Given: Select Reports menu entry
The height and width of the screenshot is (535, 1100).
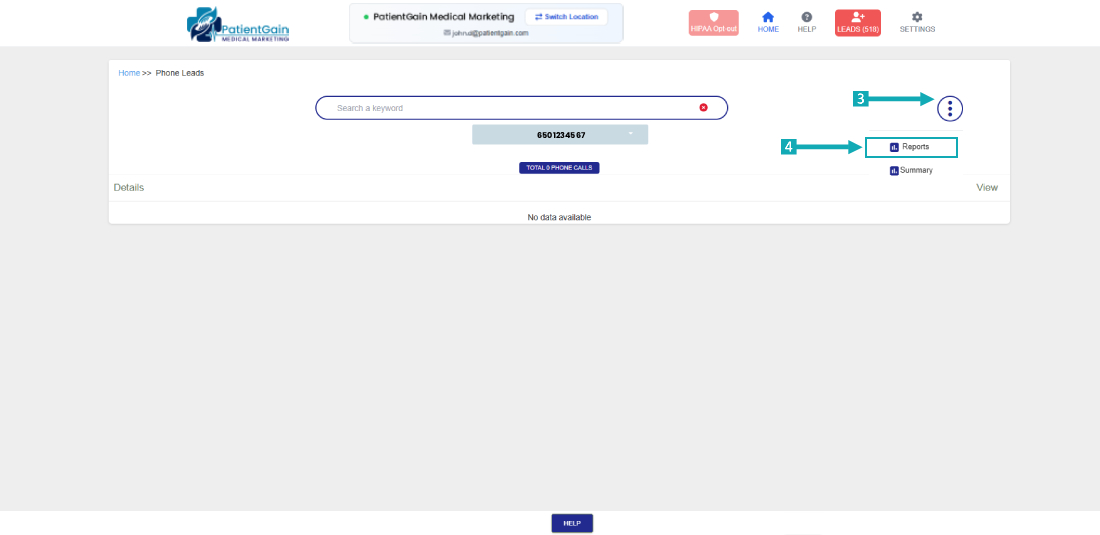Looking at the screenshot, I should (x=911, y=147).
